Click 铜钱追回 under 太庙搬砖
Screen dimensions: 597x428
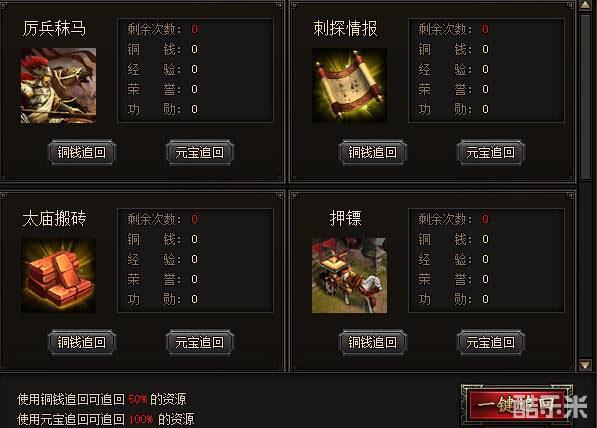(82, 342)
